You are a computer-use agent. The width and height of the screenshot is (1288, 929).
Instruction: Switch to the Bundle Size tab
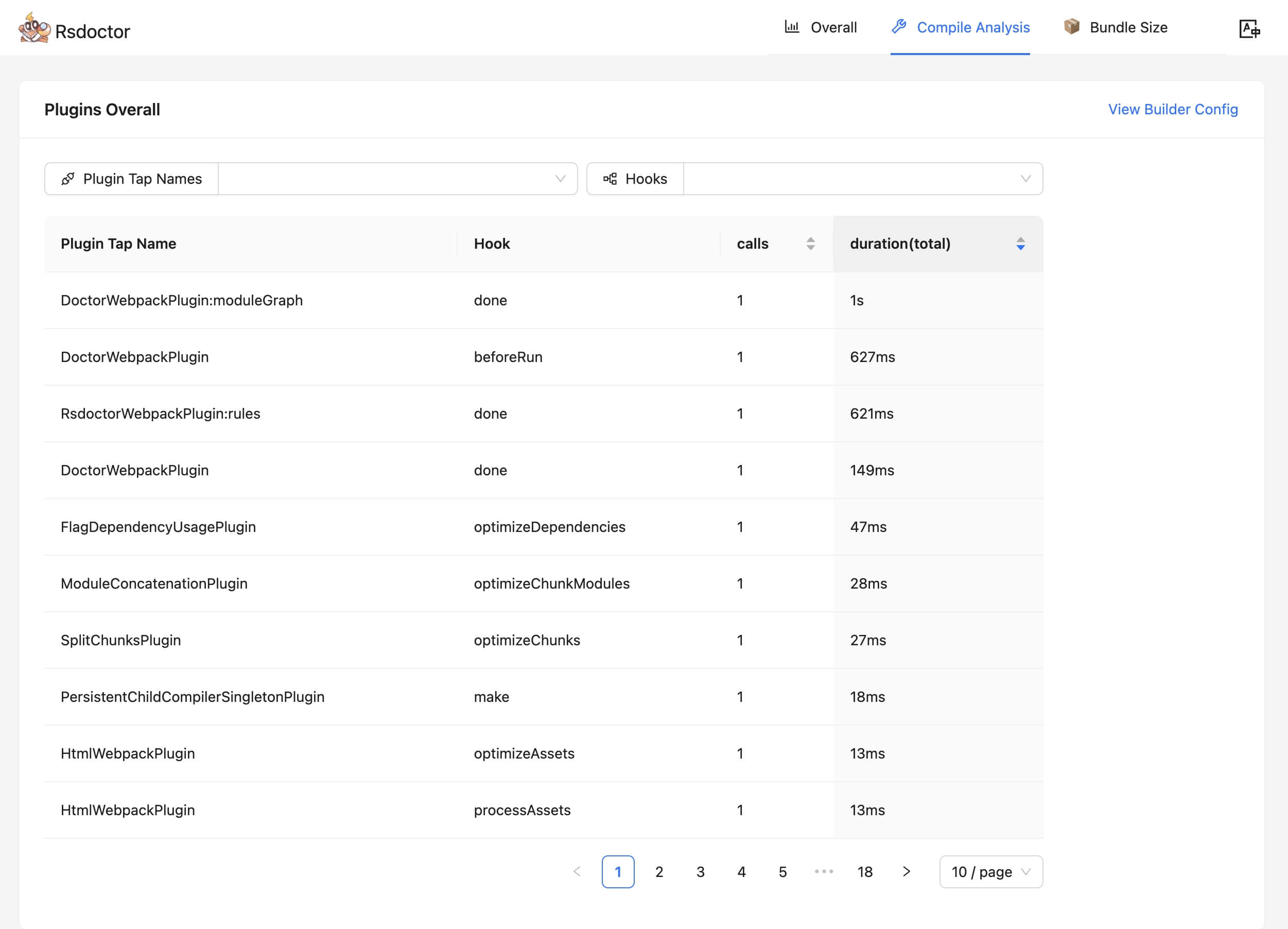[x=1116, y=27]
